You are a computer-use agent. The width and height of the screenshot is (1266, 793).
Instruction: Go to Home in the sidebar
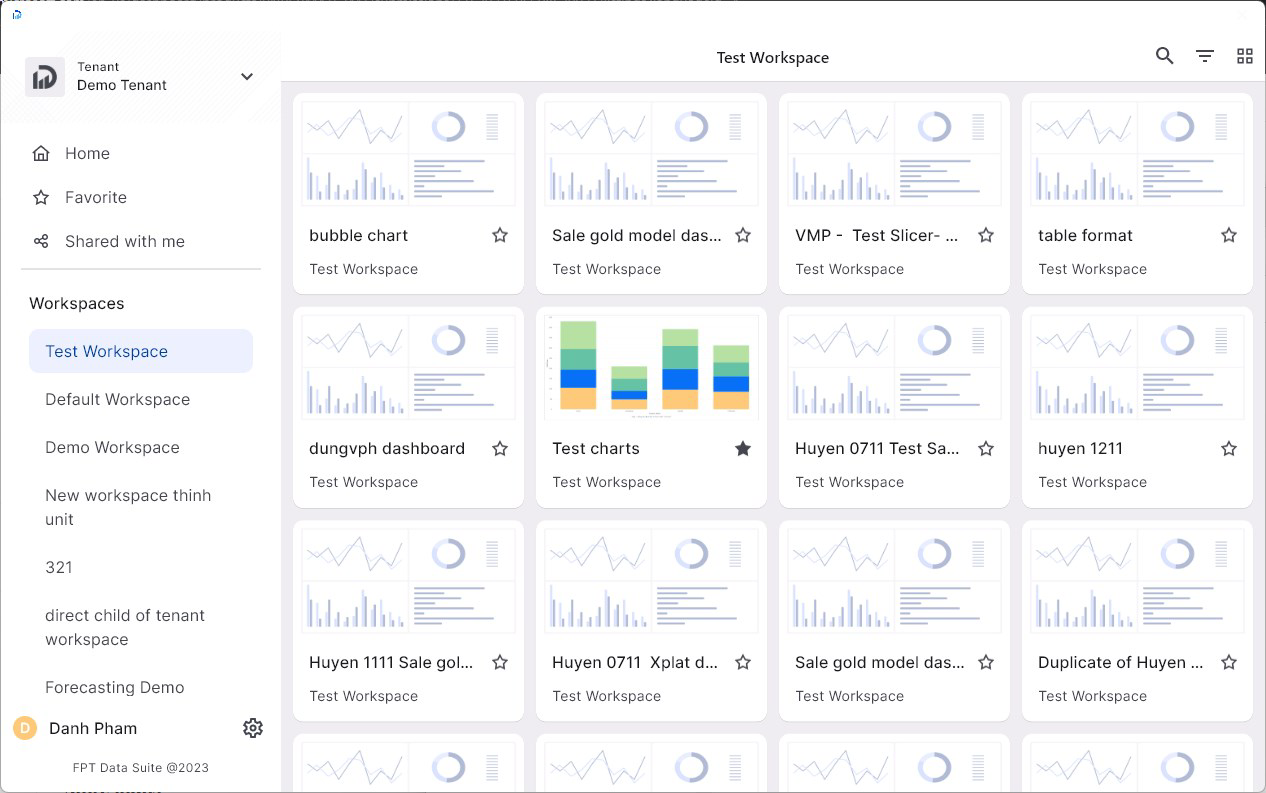pyautogui.click(x=141, y=153)
